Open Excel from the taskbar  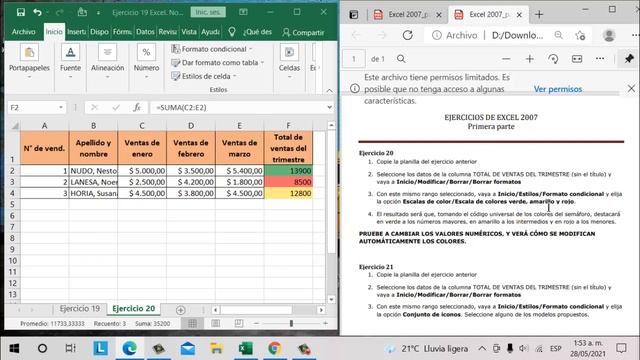tap(245, 349)
